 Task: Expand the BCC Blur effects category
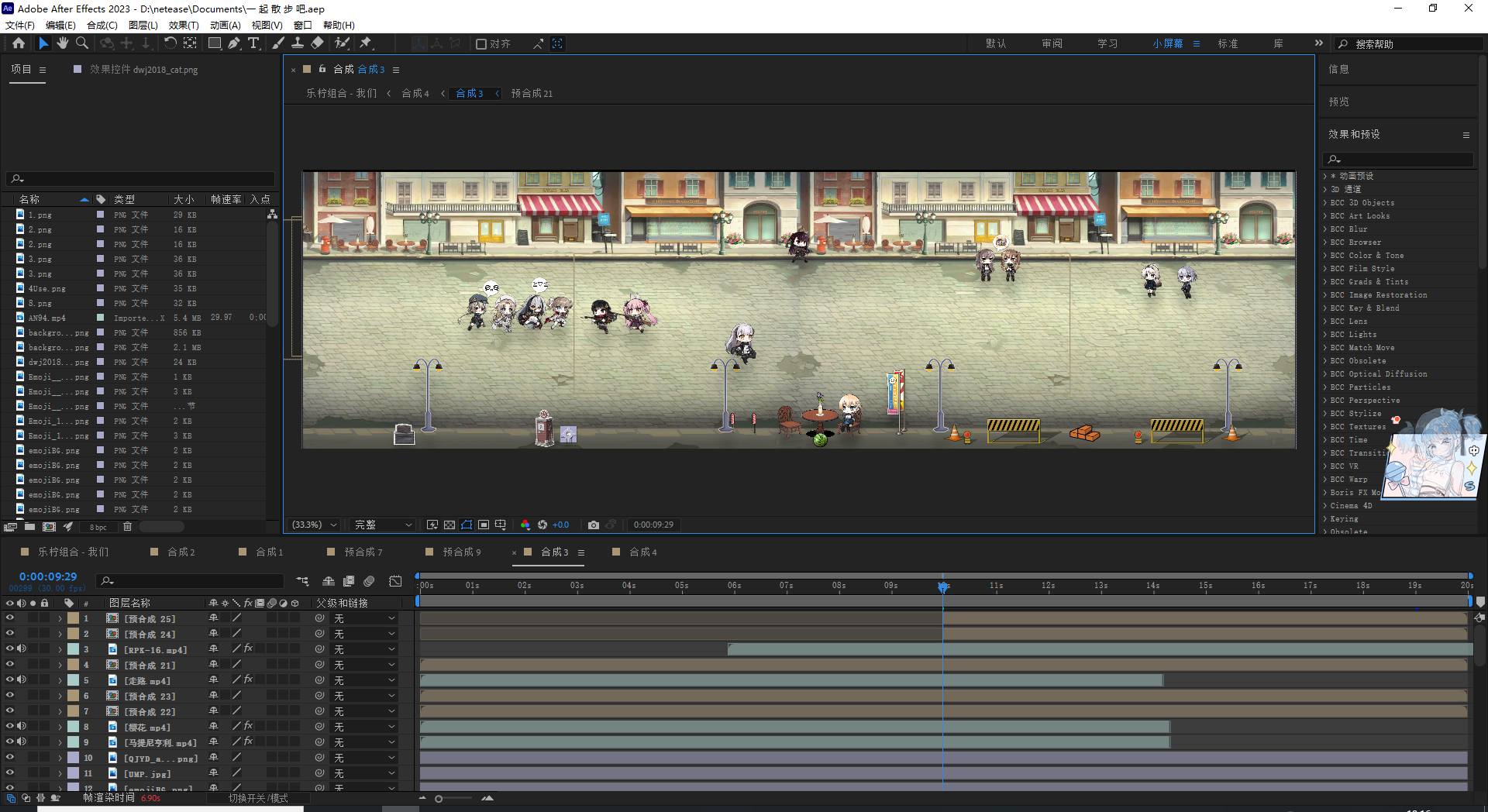click(1325, 229)
